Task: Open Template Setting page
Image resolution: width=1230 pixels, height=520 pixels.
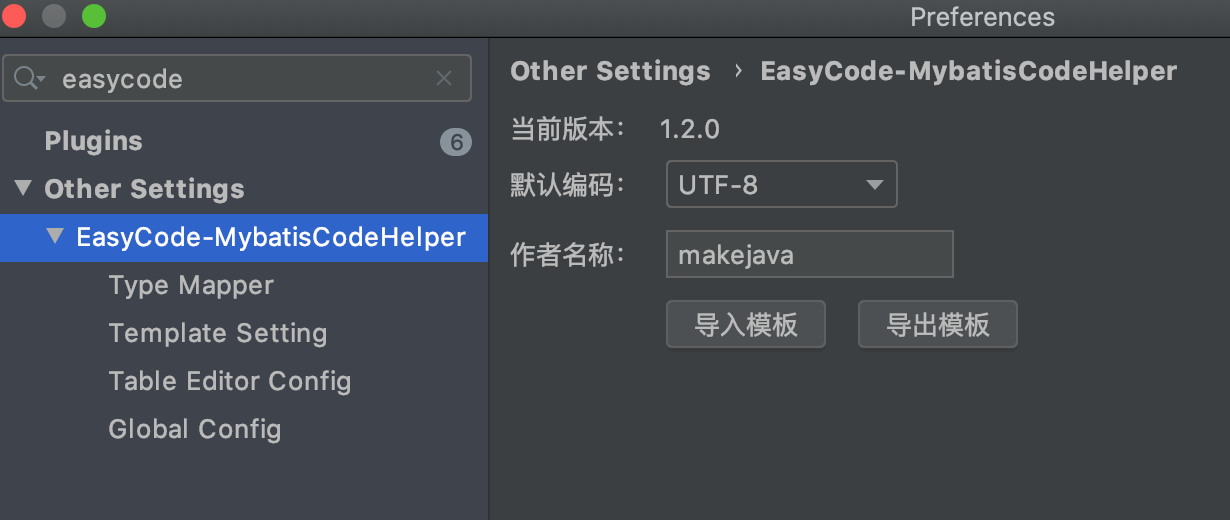Action: tap(218, 334)
